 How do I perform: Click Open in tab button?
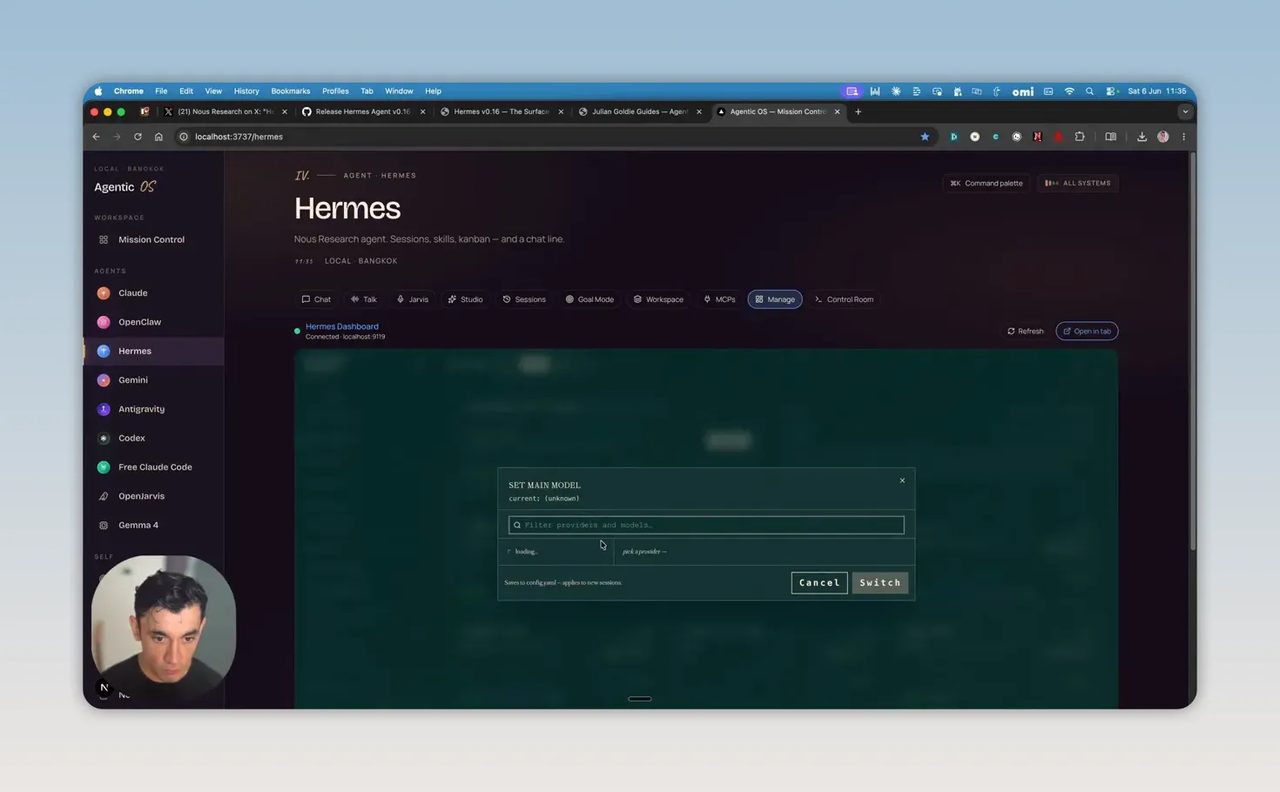coord(1087,331)
